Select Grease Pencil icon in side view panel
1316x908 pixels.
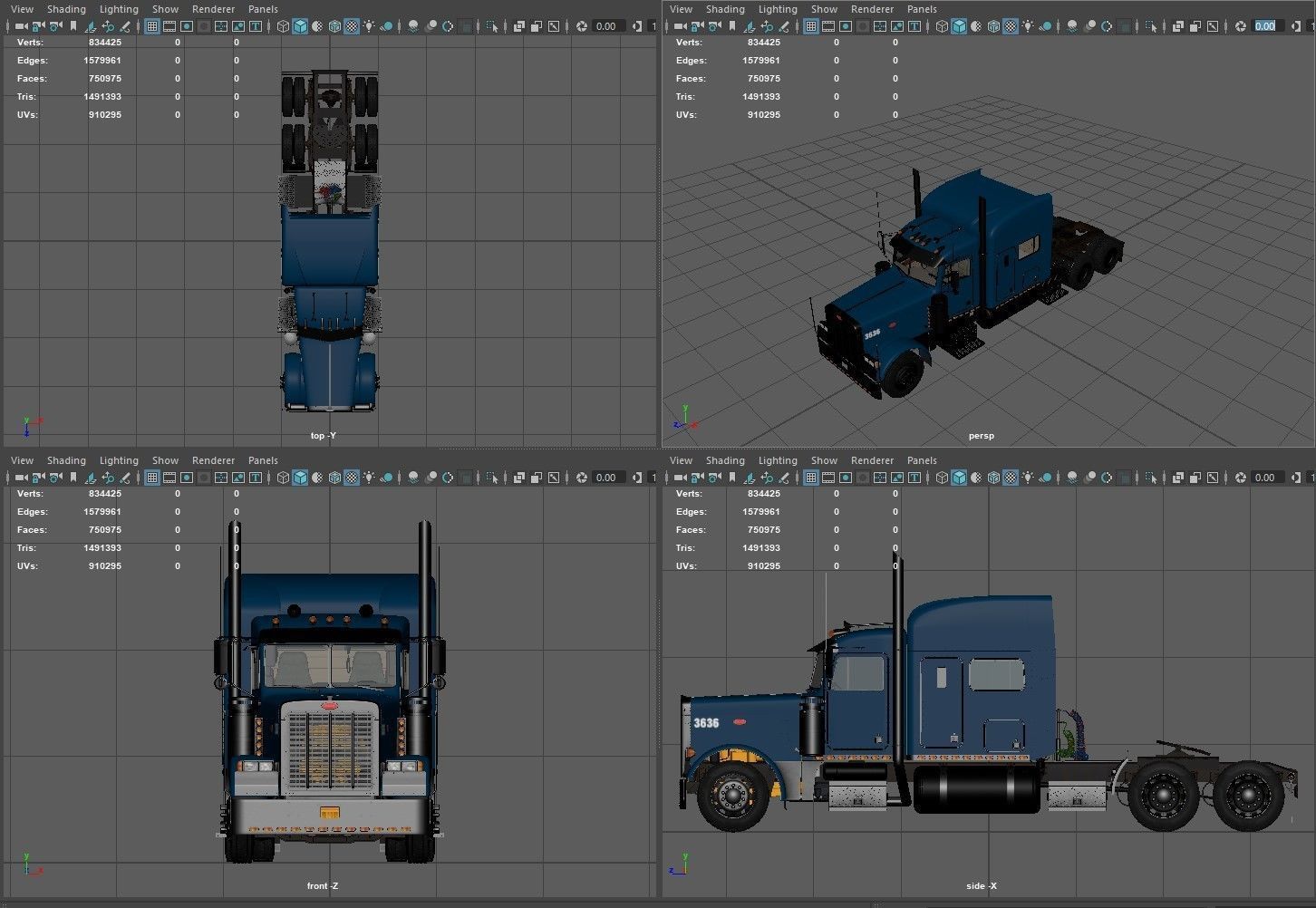point(783,478)
